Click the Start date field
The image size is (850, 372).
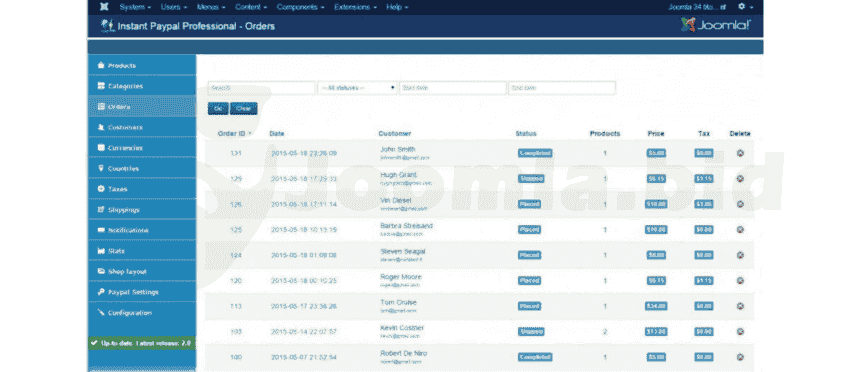pyautogui.click(x=453, y=88)
